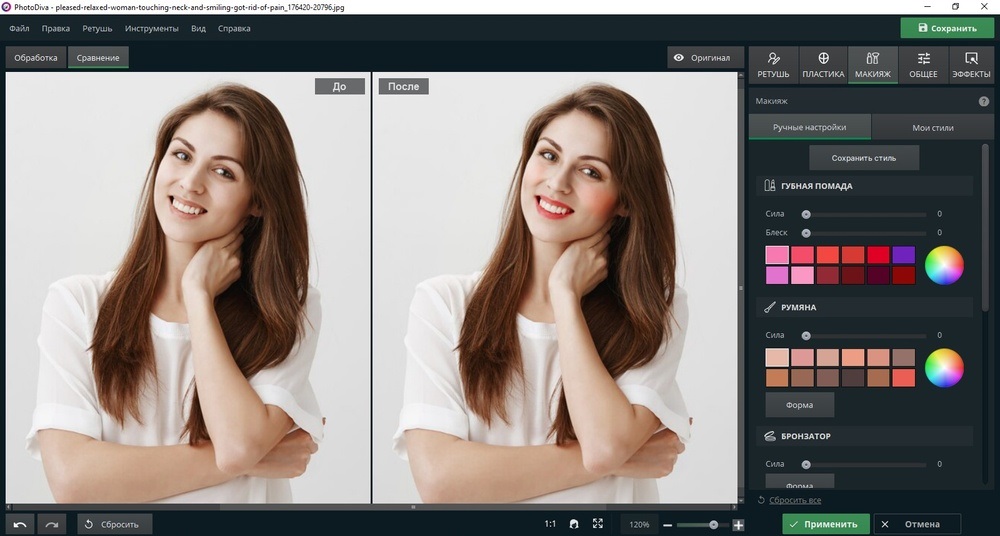Click the Макияж help question mark icon
The width and height of the screenshot is (1000, 536).
(x=983, y=101)
